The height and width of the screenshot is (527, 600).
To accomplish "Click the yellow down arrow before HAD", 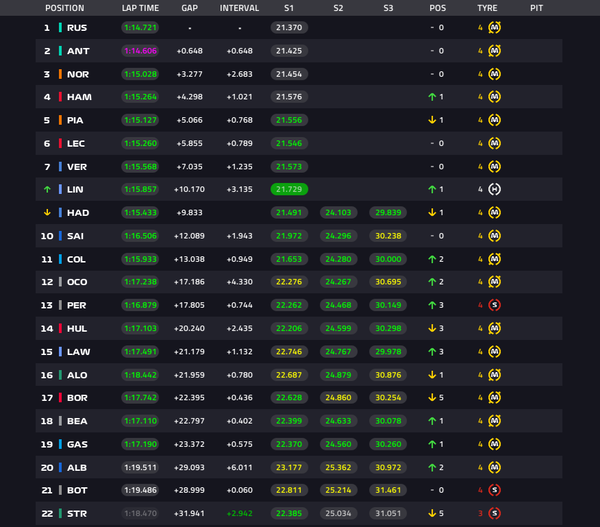I will point(47,212).
